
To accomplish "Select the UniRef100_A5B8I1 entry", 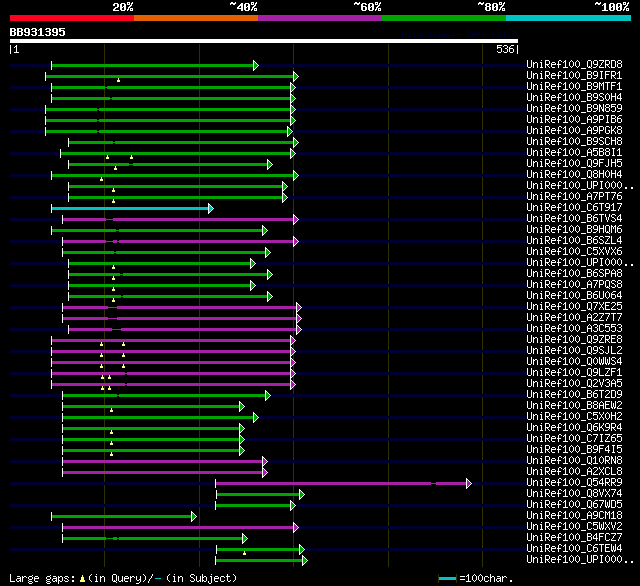I will coord(574,153).
